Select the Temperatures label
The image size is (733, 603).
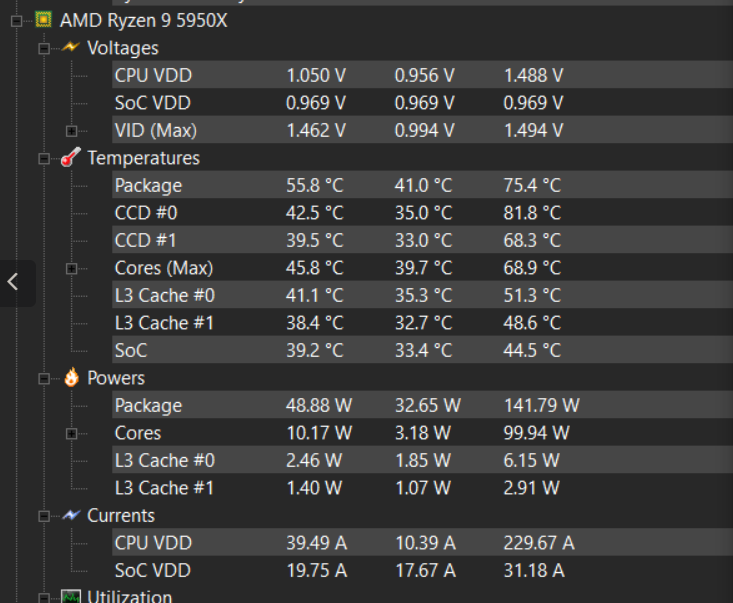pyautogui.click(x=144, y=158)
